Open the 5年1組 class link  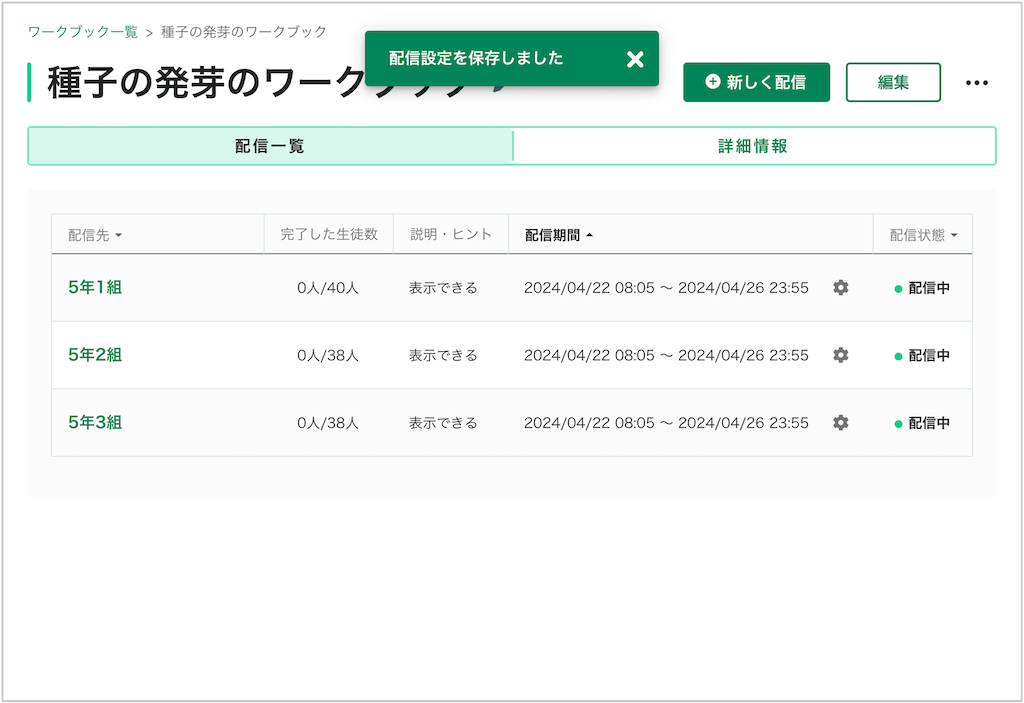pos(95,287)
